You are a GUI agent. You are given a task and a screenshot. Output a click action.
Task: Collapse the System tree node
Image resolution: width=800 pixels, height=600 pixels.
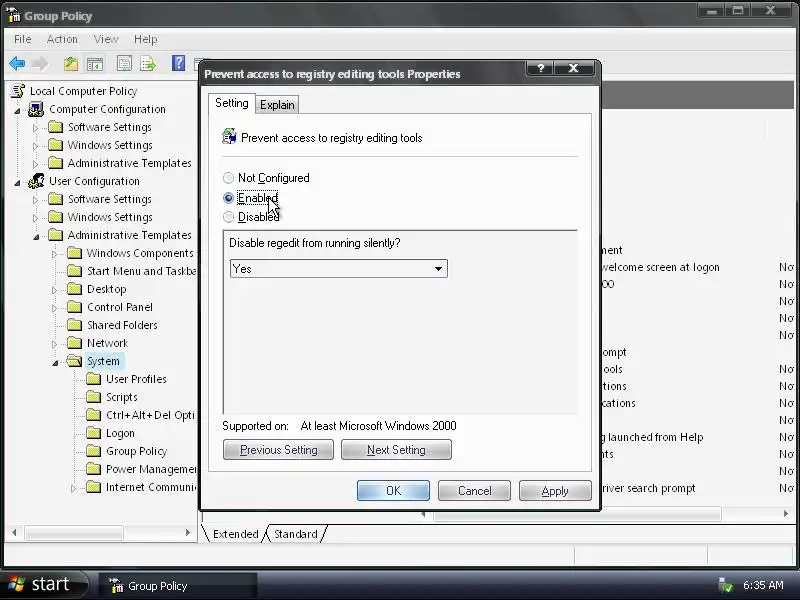[x=55, y=362]
